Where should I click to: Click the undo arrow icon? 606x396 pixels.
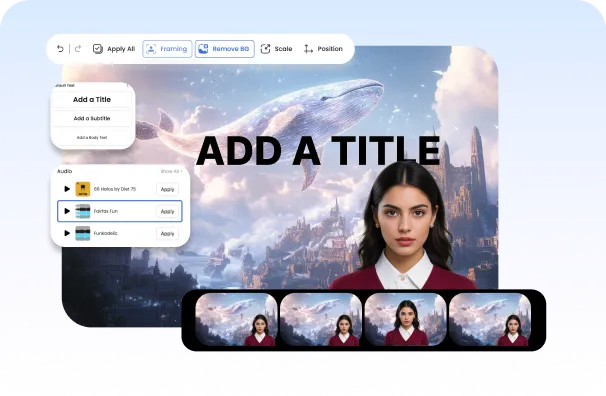[60, 49]
